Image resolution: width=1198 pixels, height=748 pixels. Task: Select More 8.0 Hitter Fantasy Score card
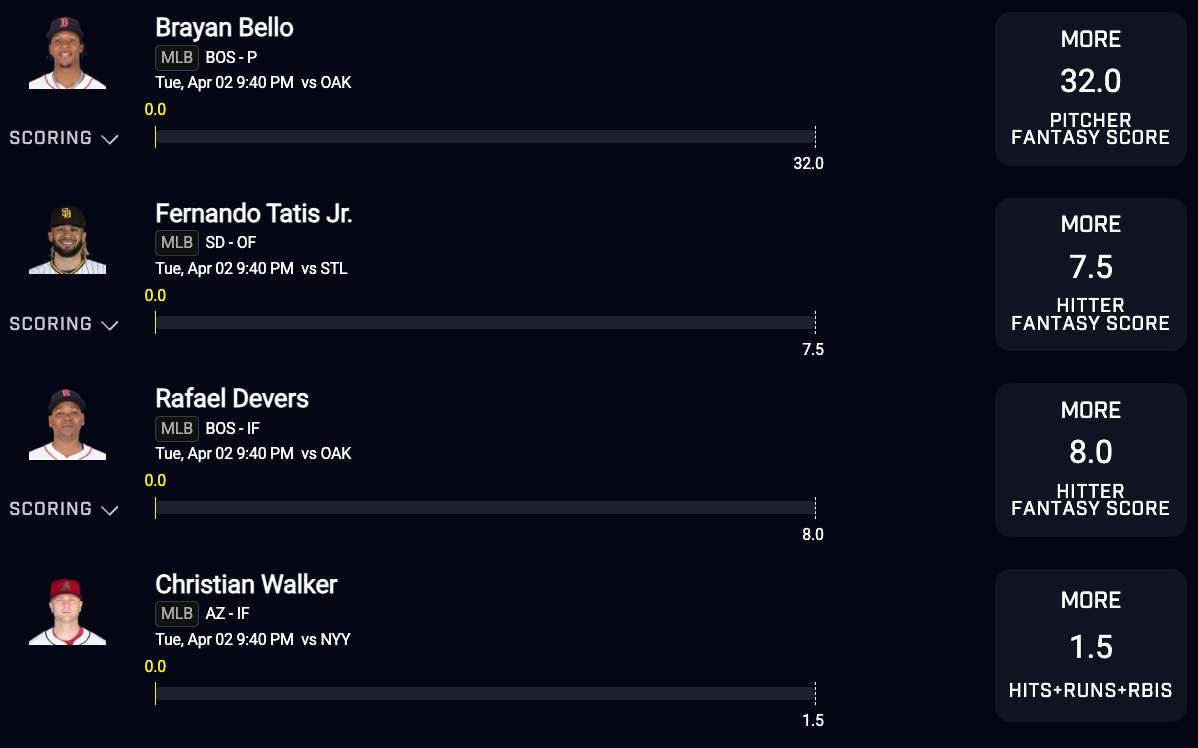coord(1090,460)
